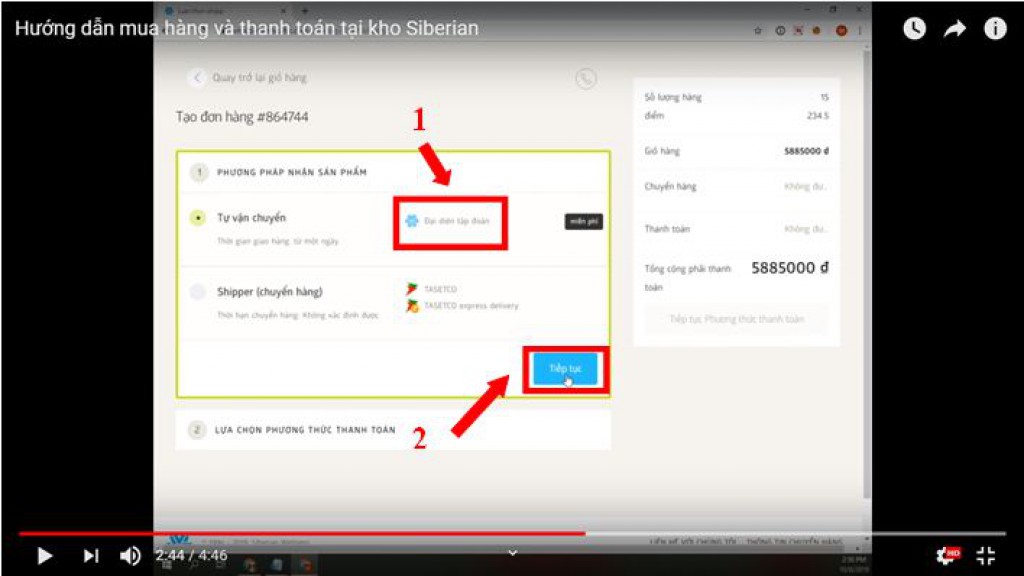Mute the video volume speaker icon
The height and width of the screenshot is (576, 1024).
[x=130, y=556]
